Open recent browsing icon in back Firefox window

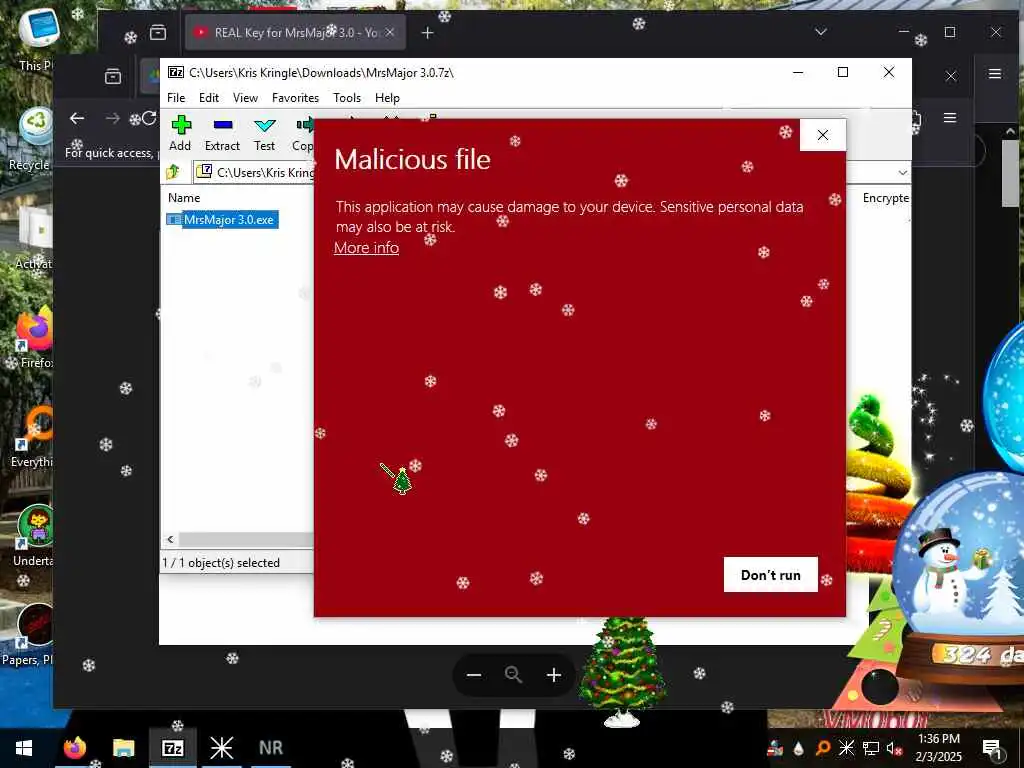(158, 32)
